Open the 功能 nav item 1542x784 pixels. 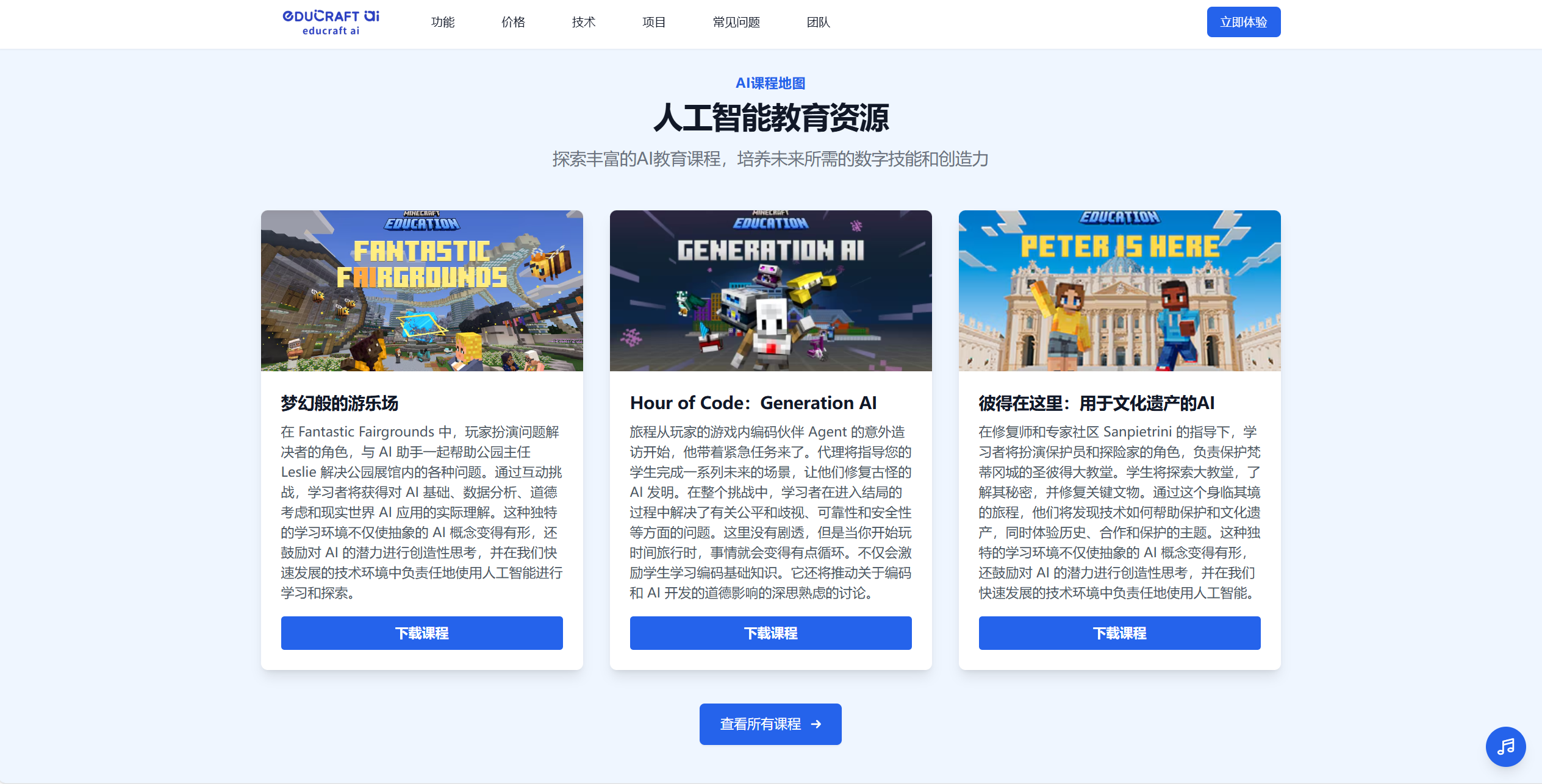(443, 23)
